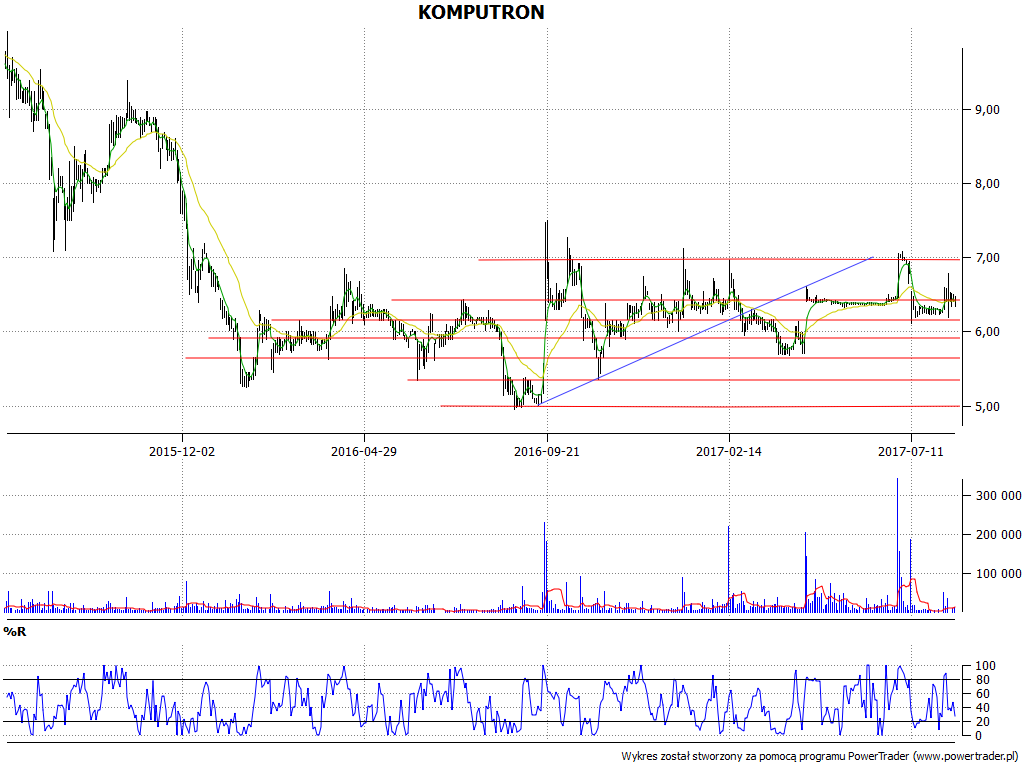Click the 200 000 volume axis label
The image size is (1024, 768).
tap(998, 535)
